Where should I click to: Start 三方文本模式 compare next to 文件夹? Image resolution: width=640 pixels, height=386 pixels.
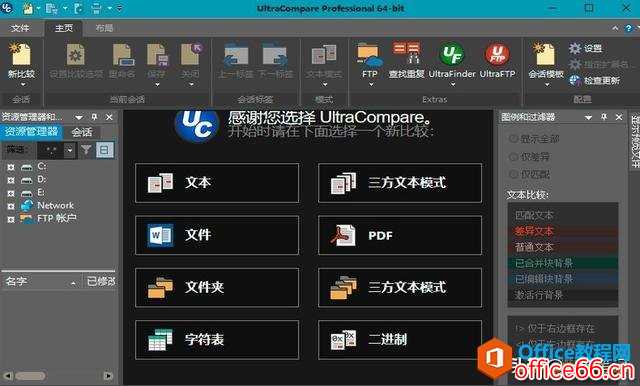[400, 287]
